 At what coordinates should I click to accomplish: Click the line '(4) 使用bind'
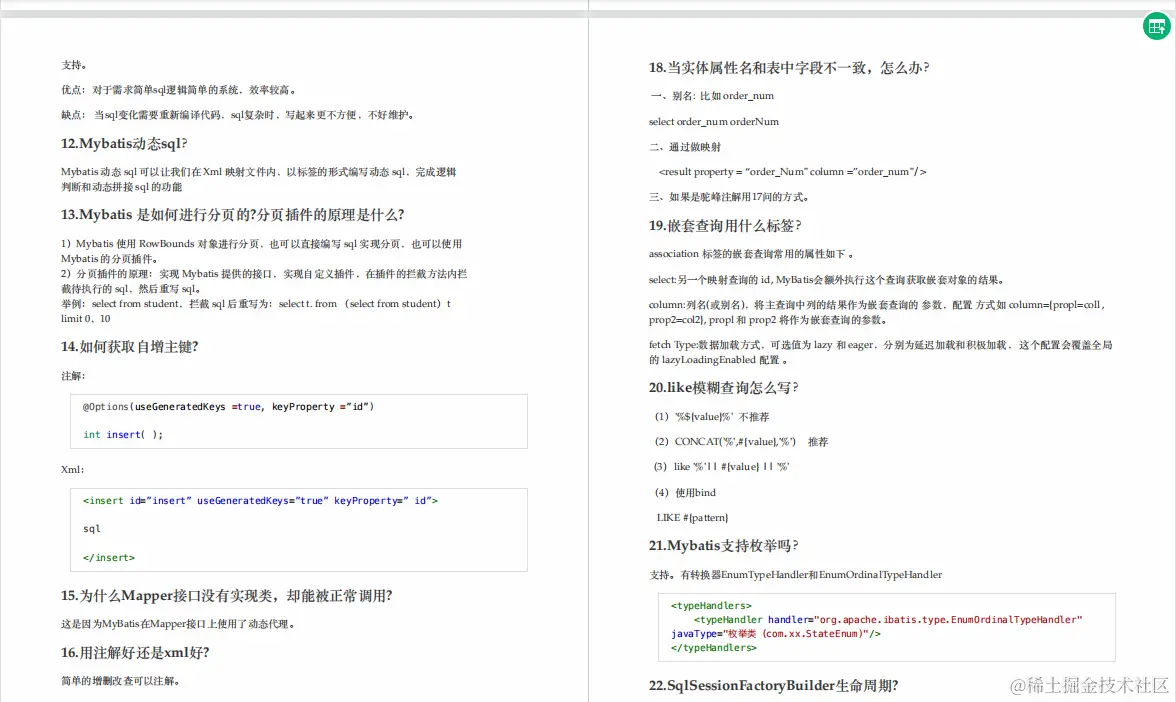click(x=686, y=493)
